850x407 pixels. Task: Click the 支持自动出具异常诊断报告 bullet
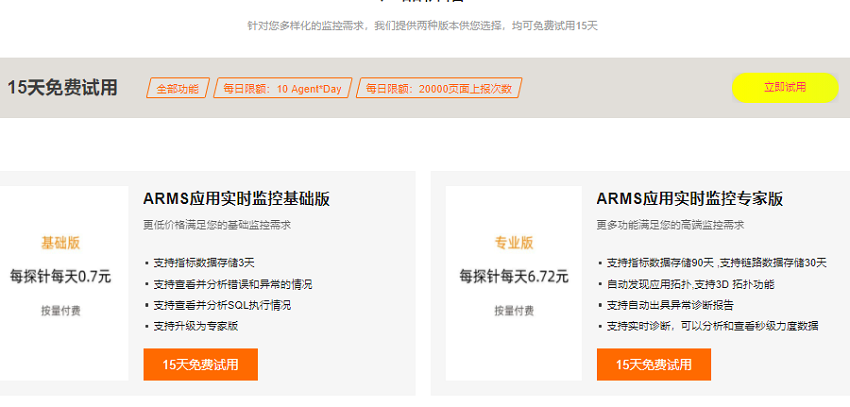click(x=670, y=305)
